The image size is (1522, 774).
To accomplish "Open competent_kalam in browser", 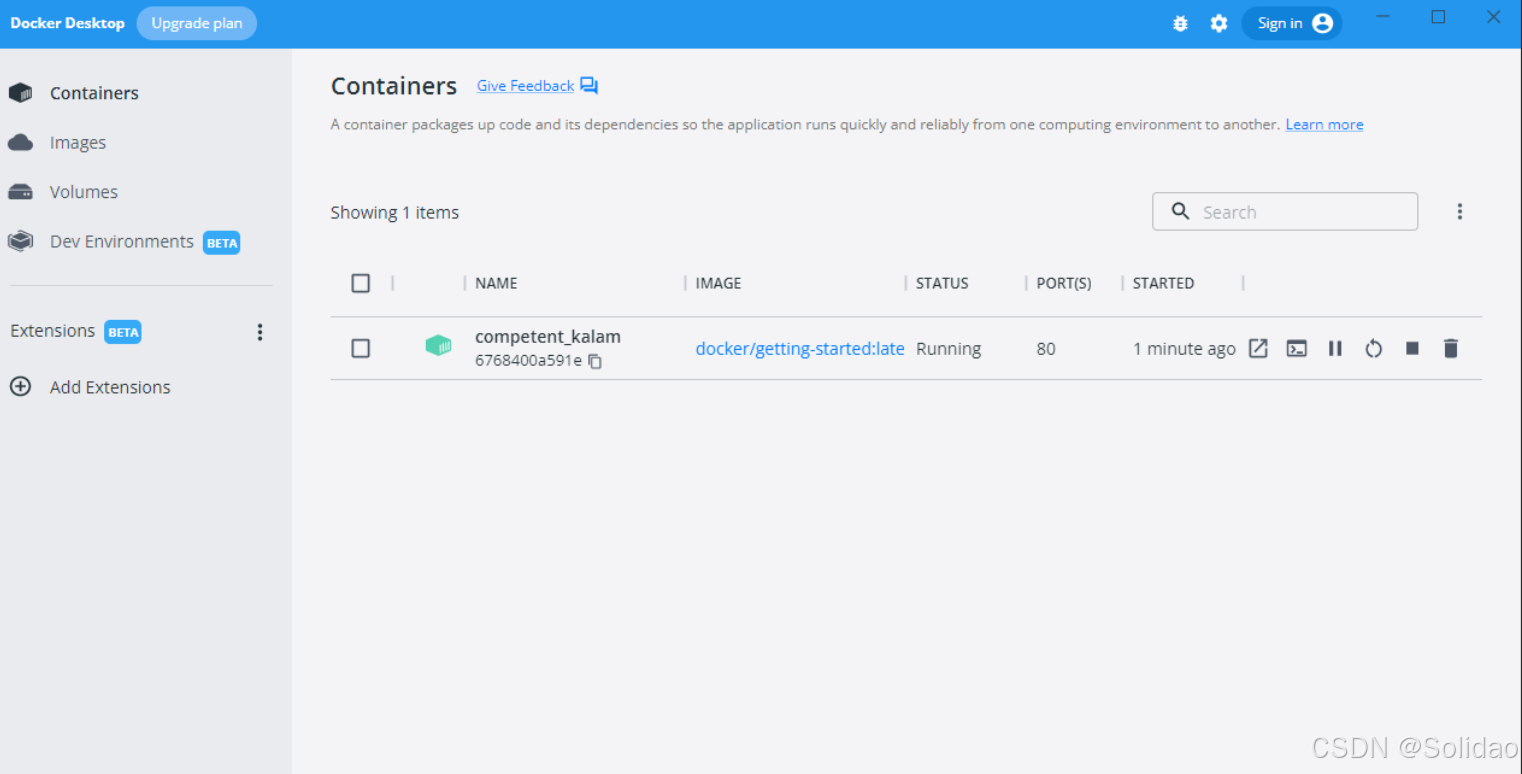I will pyautogui.click(x=1258, y=348).
